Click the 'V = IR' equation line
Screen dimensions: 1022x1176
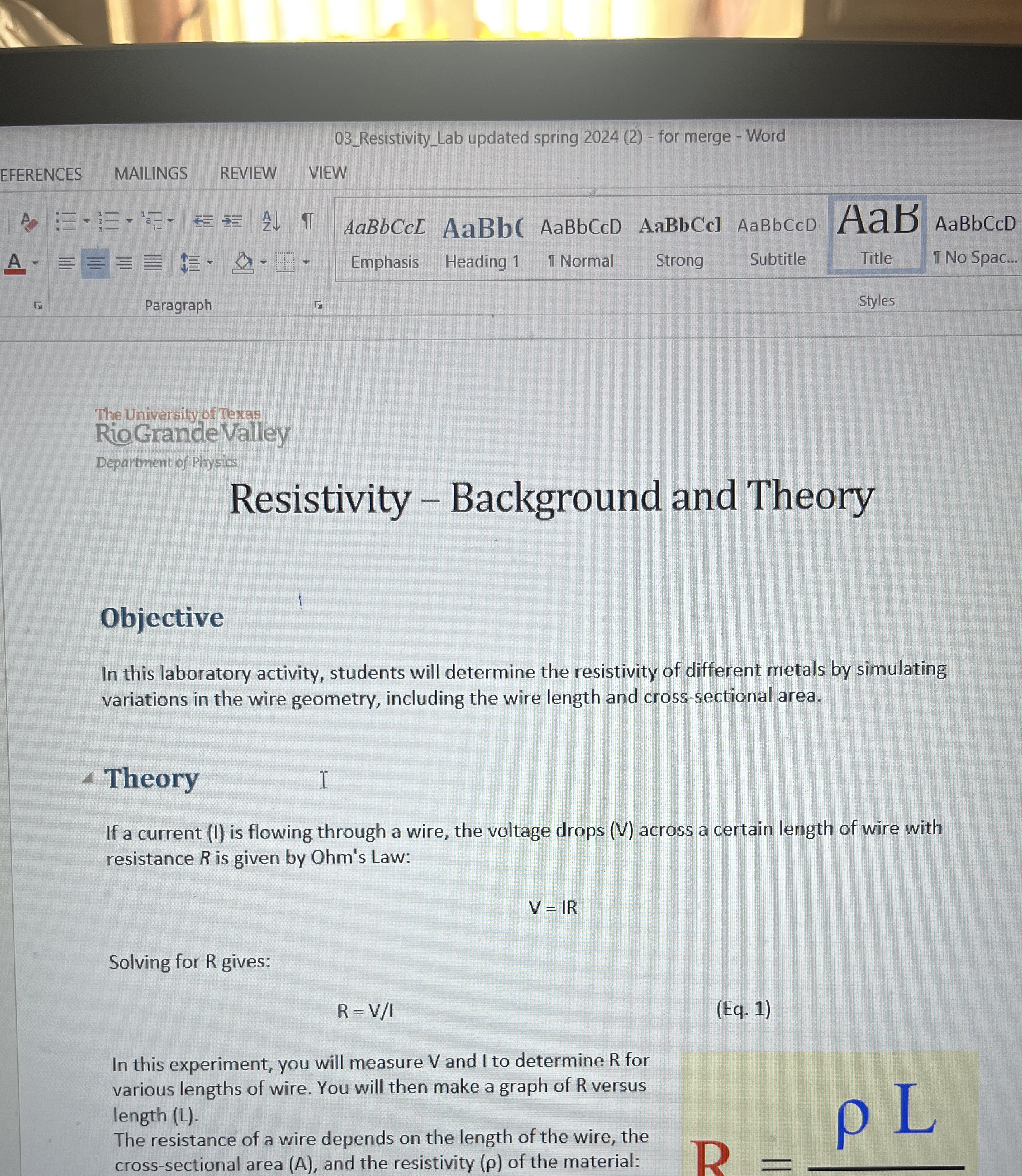(553, 907)
